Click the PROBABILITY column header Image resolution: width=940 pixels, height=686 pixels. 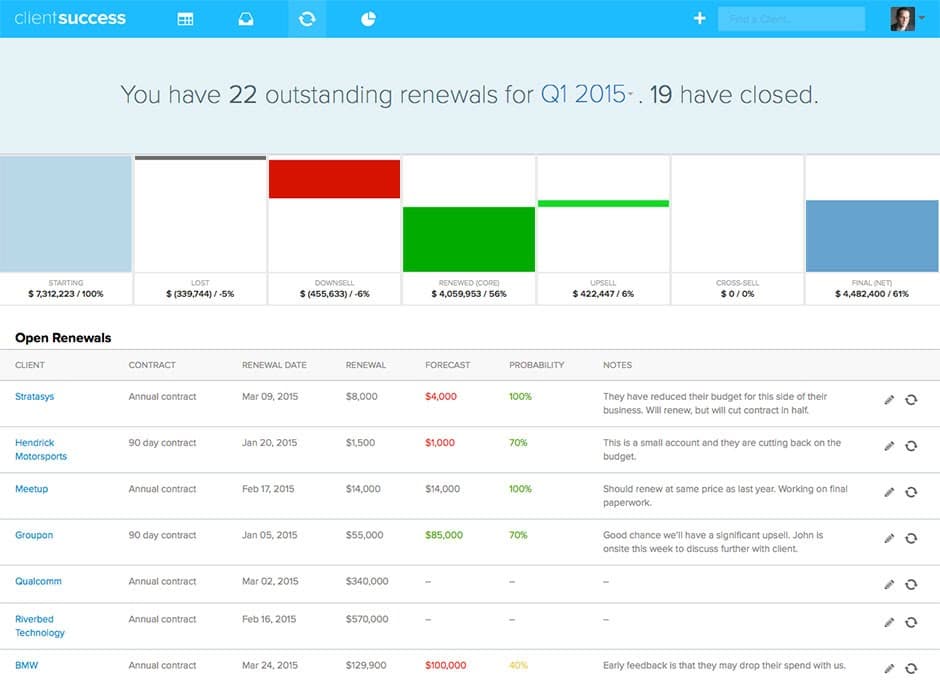537,365
